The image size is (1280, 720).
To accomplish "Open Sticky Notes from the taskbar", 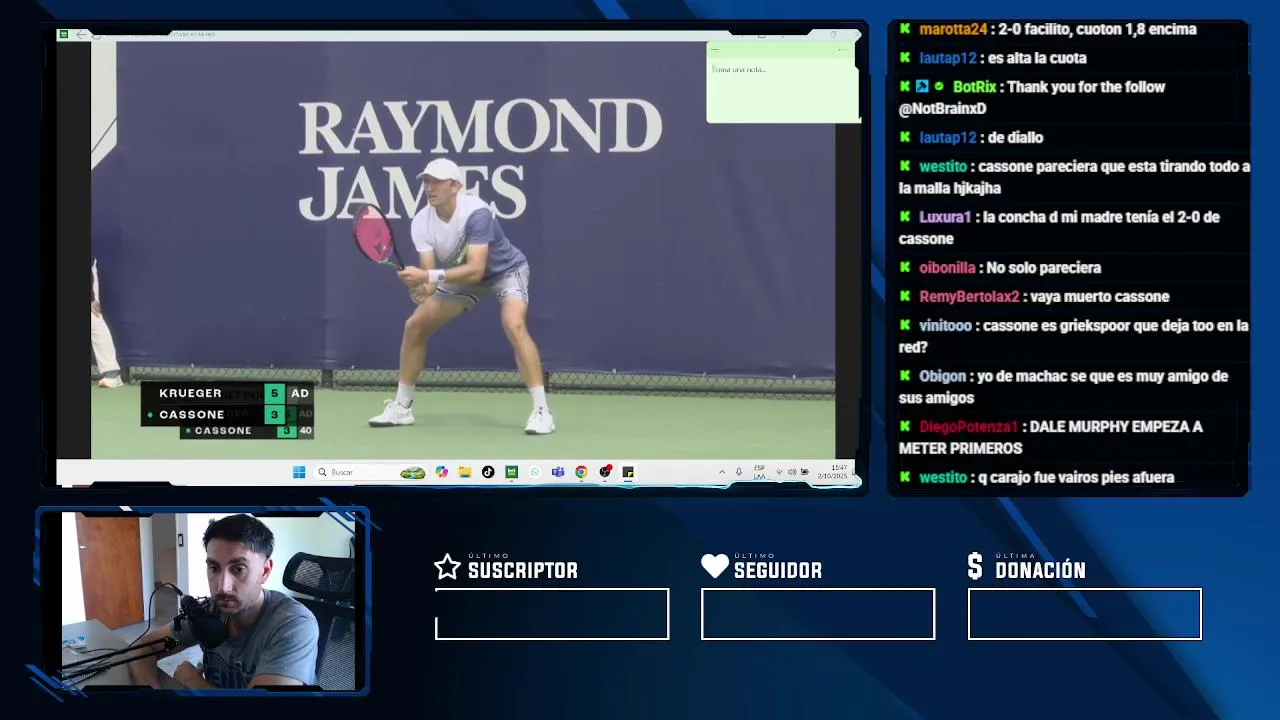I will (628, 472).
